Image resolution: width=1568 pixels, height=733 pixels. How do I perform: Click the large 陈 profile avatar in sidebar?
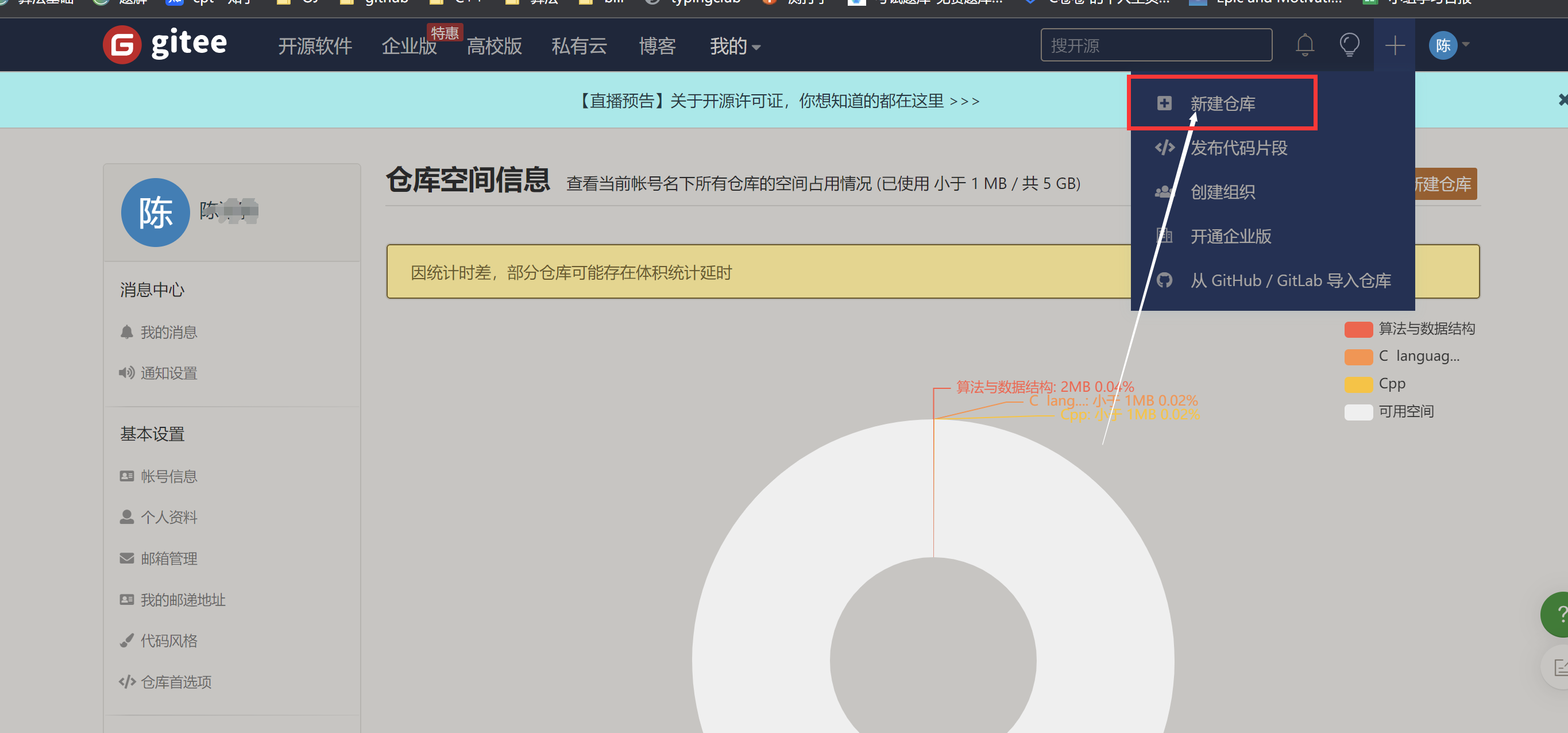coord(155,212)
